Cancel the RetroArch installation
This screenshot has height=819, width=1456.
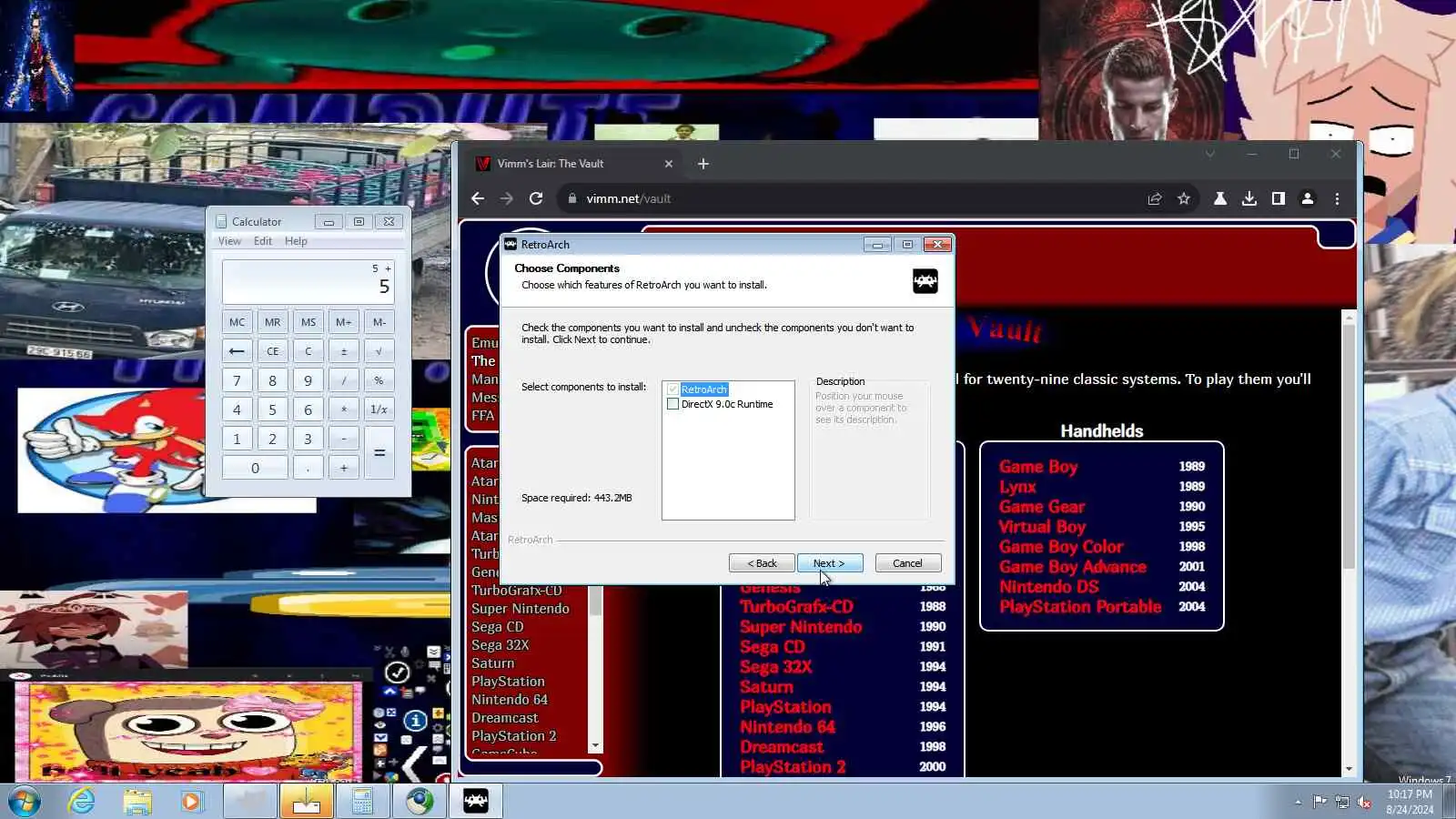[x=907, y=563]
